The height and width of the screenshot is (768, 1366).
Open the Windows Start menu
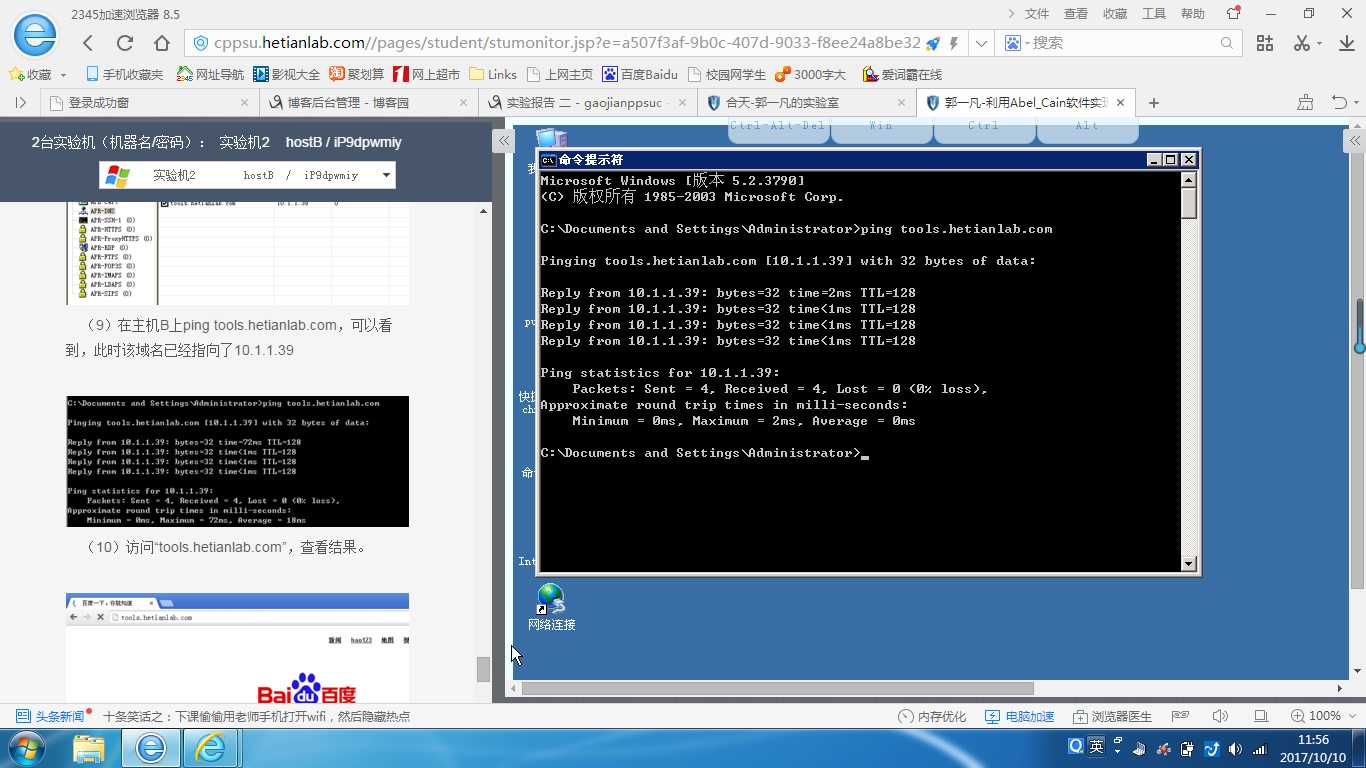25,748
